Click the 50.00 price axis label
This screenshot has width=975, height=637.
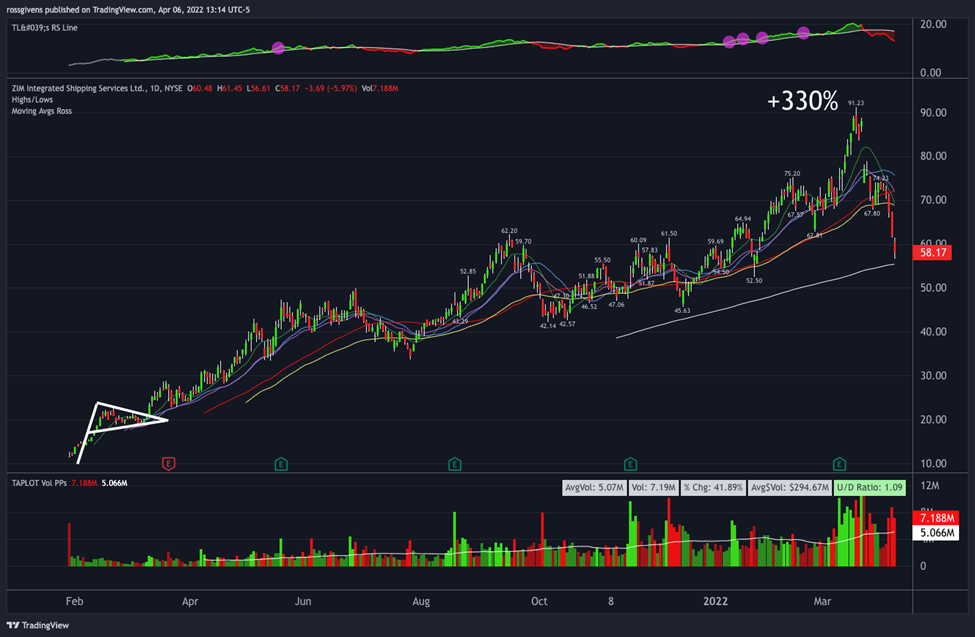(933, 288)
